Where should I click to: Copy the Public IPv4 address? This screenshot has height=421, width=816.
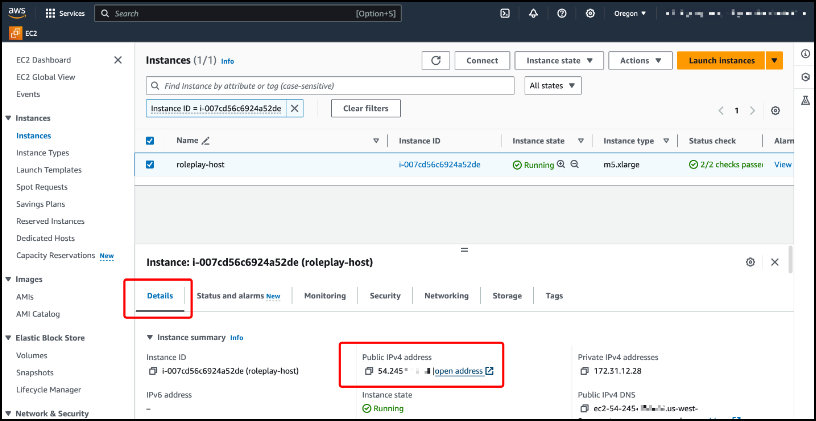click(368, 371)
